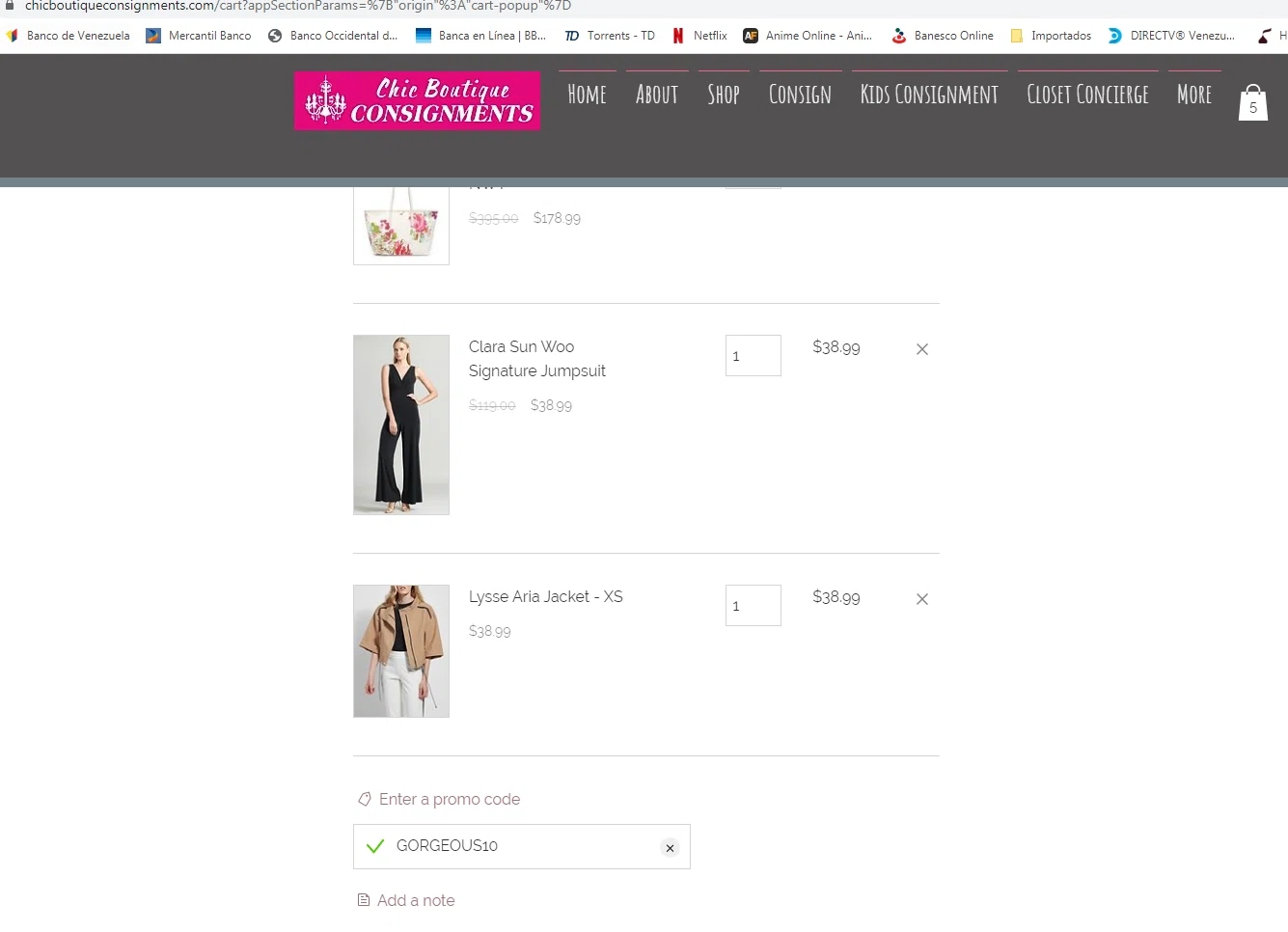1288x932 pixels.
Task: Edit quantity for Clara Sun Woo Jumpsuit
Action: 754,356
